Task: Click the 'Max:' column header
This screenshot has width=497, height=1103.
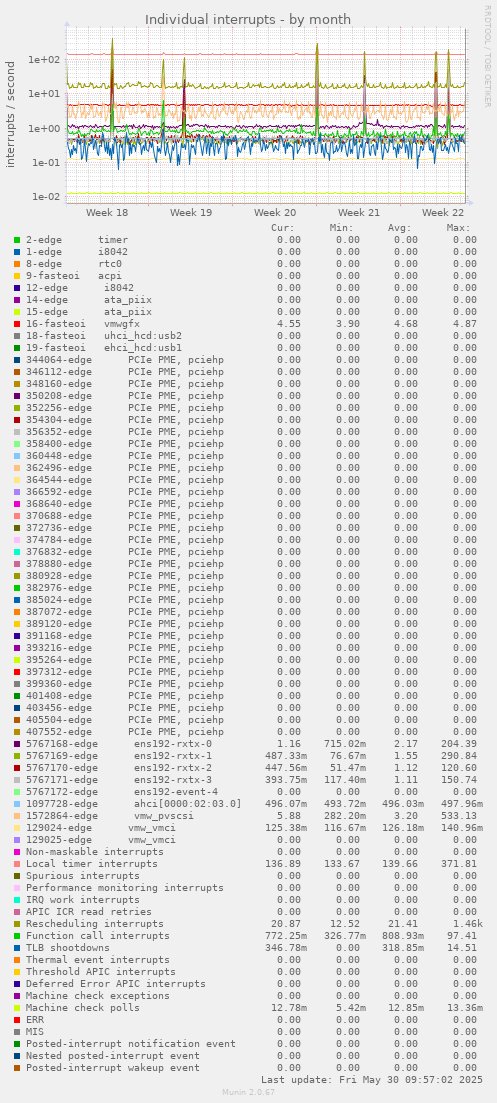Action: point(458,228)
